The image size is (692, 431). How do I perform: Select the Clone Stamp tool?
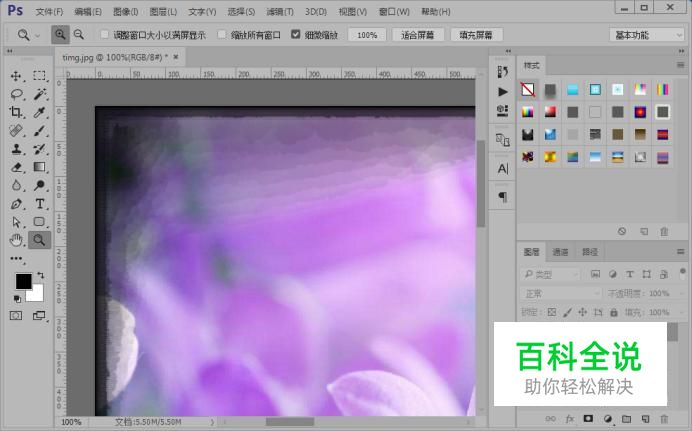coord(16,149)
